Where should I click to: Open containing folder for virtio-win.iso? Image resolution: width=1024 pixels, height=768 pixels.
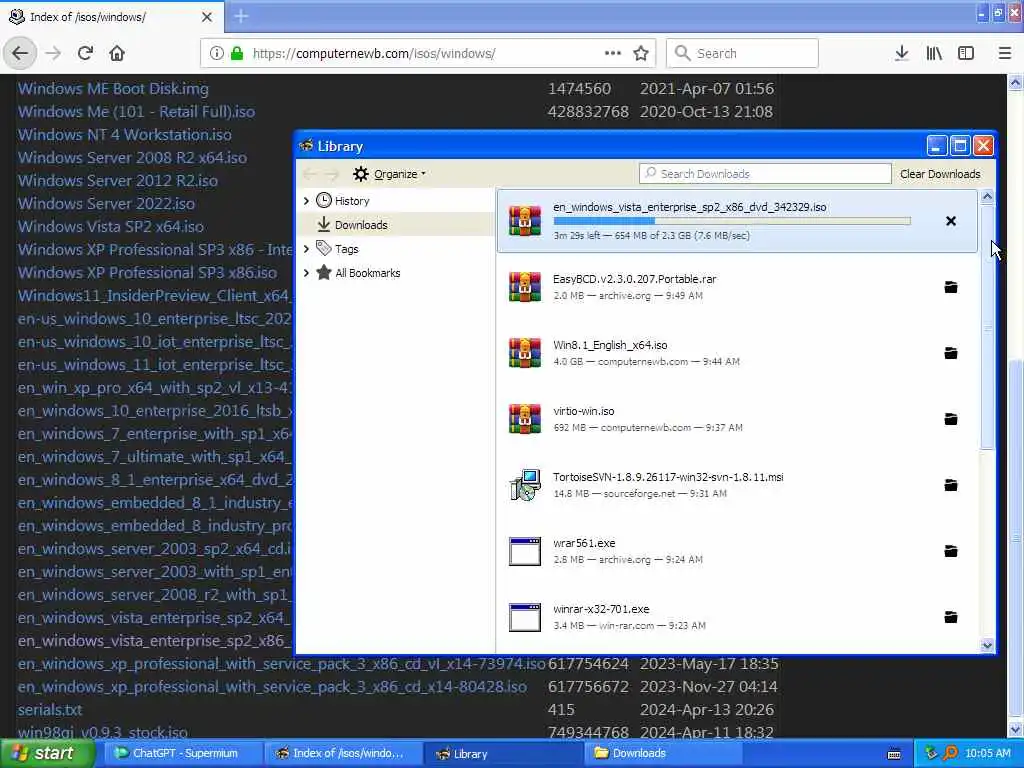point(951,419)
